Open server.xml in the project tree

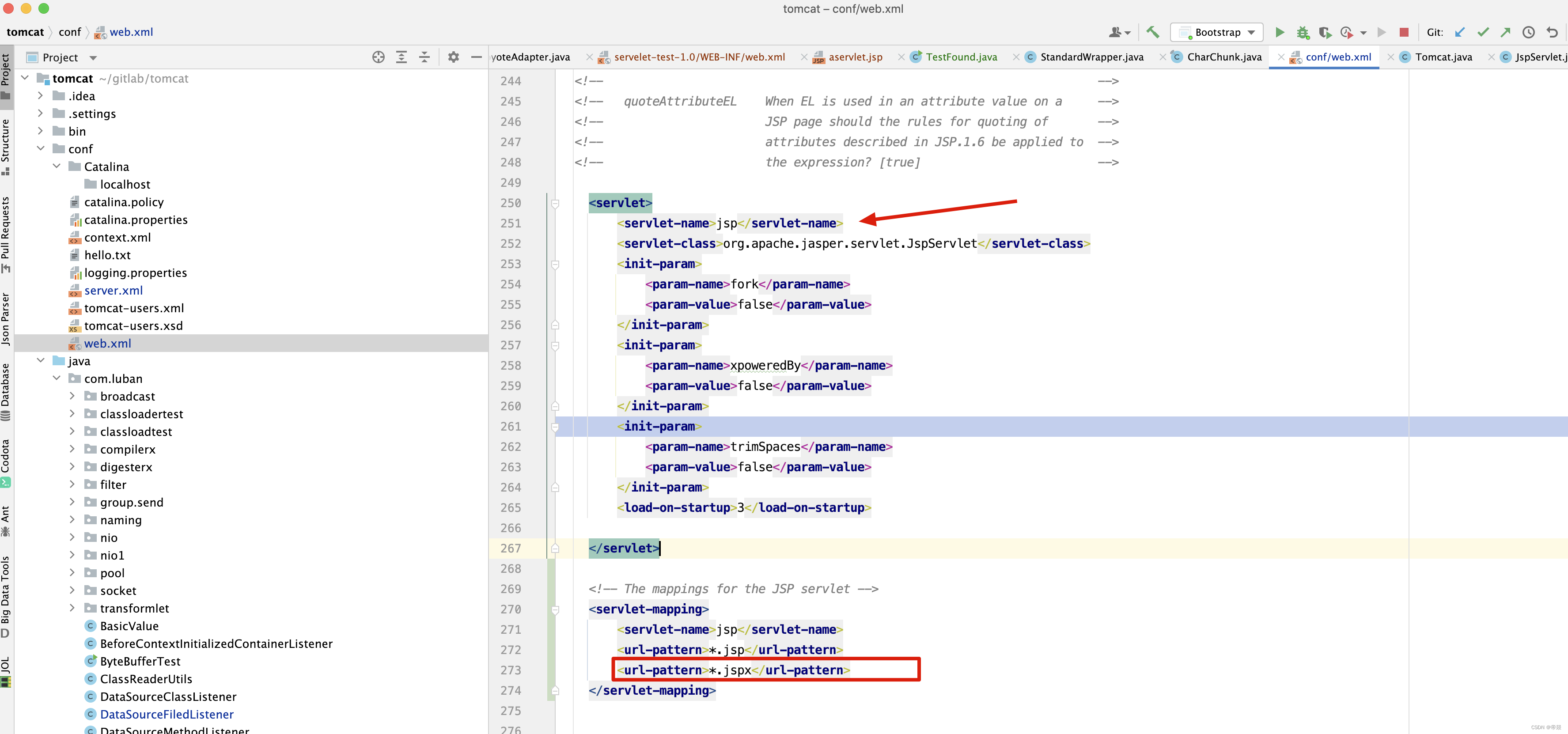tap(113, 290)
